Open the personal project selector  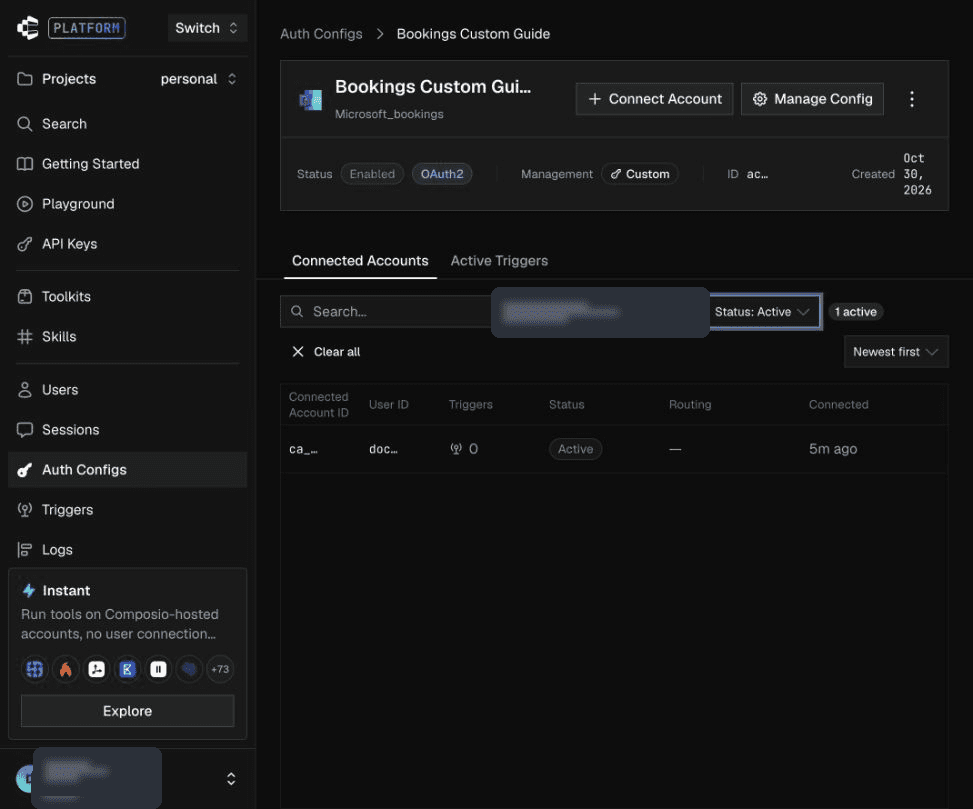point(199,79)
